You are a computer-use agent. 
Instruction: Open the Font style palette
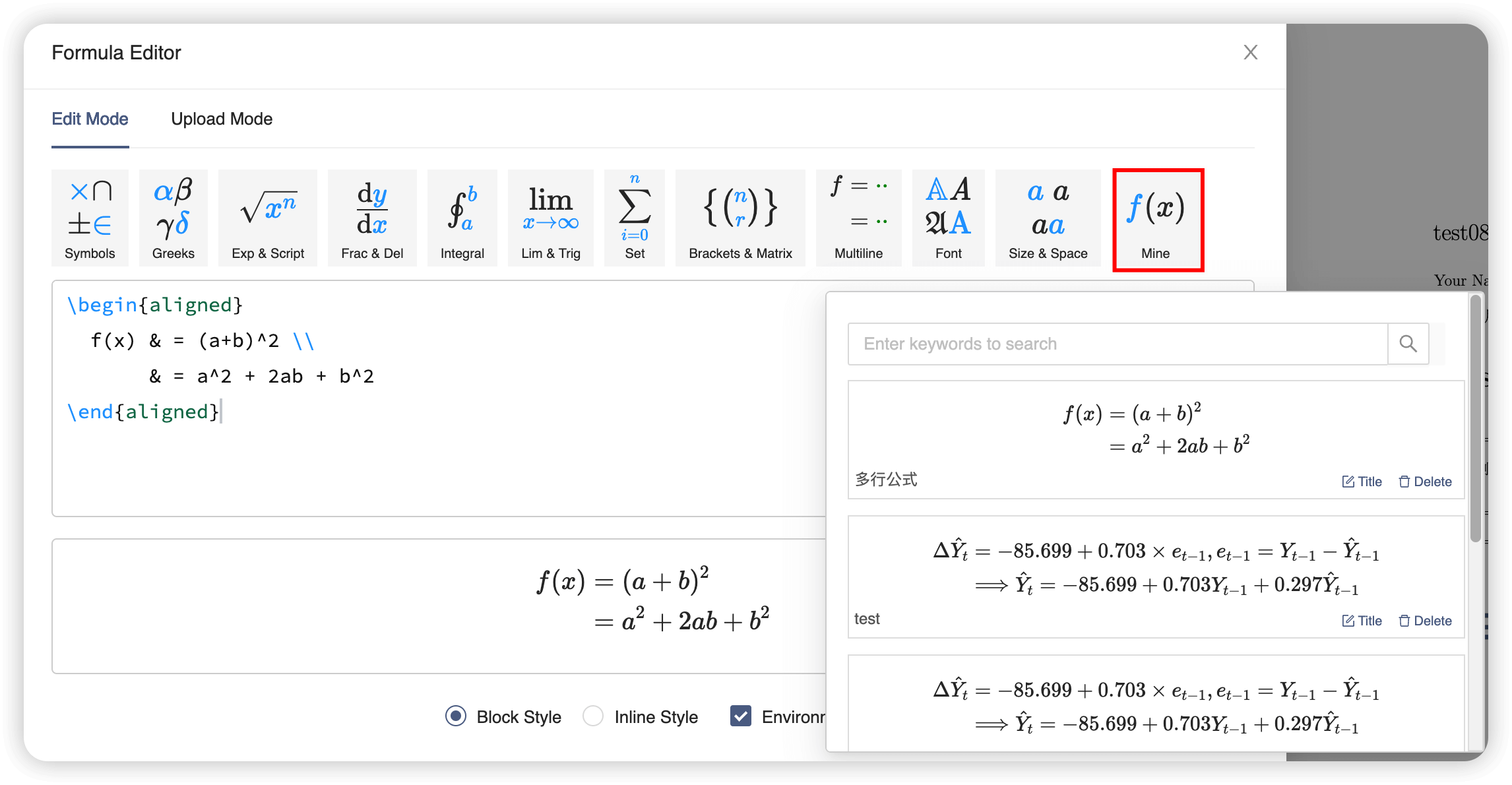(x=948, y=218)
